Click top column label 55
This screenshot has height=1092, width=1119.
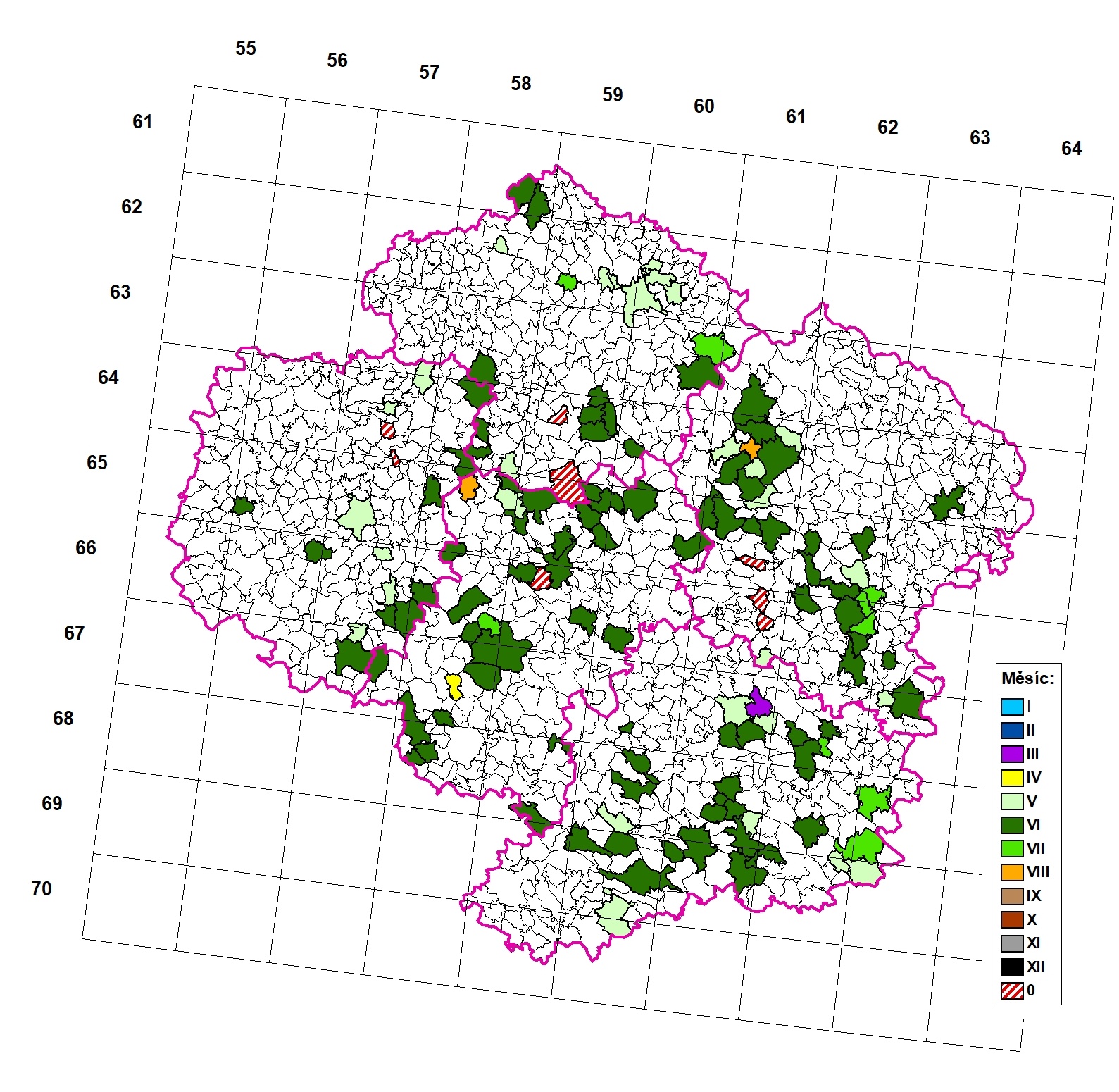[x=246, y=49]
